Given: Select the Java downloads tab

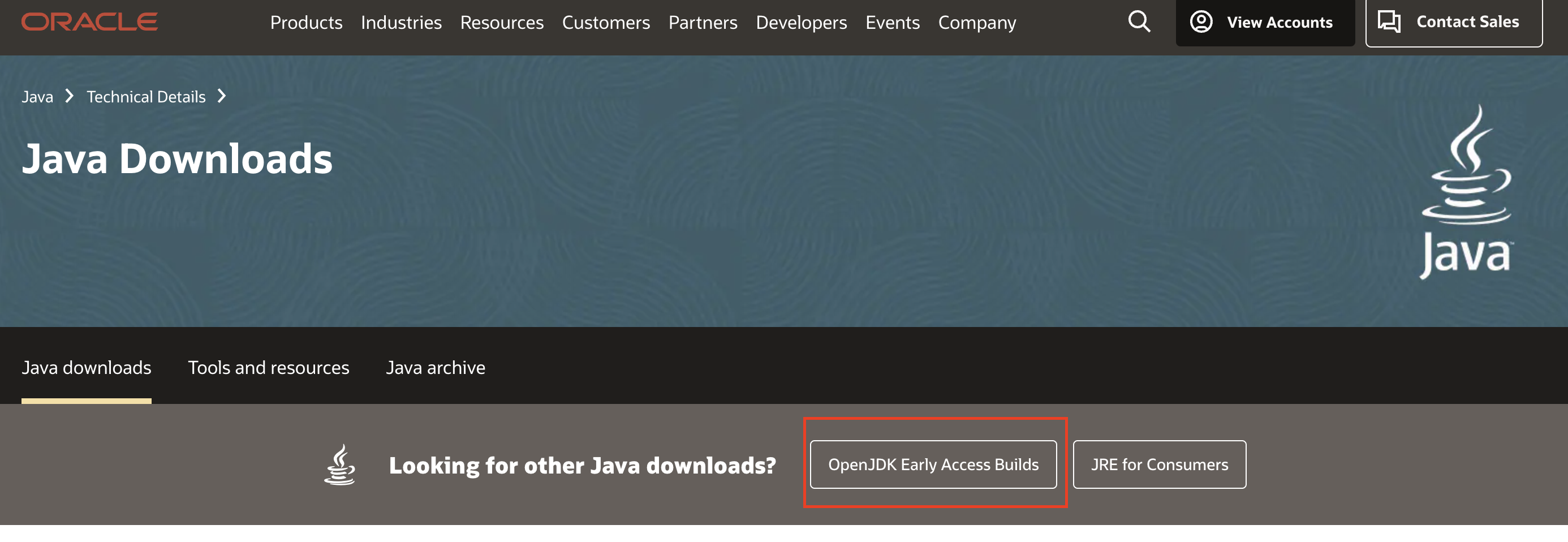Looking at the screenshot, I should (x=87, y=368).
